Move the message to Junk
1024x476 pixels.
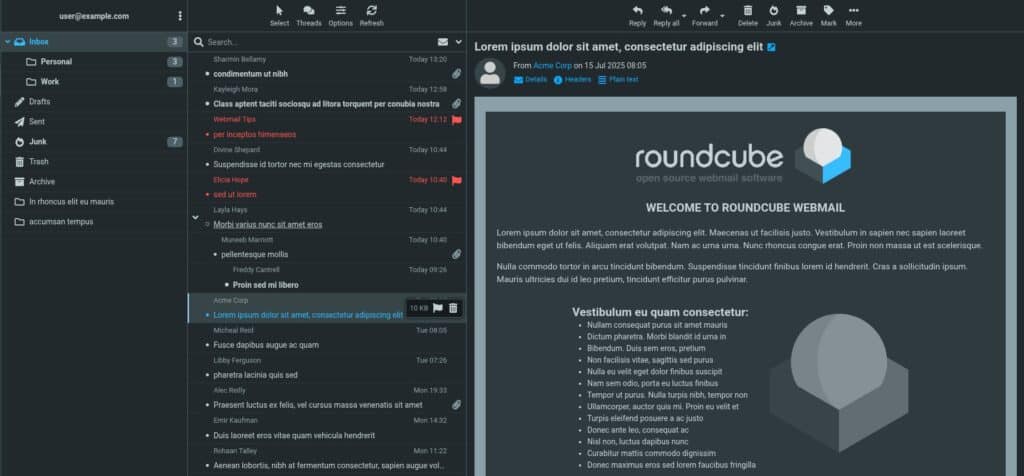[774, 16]
